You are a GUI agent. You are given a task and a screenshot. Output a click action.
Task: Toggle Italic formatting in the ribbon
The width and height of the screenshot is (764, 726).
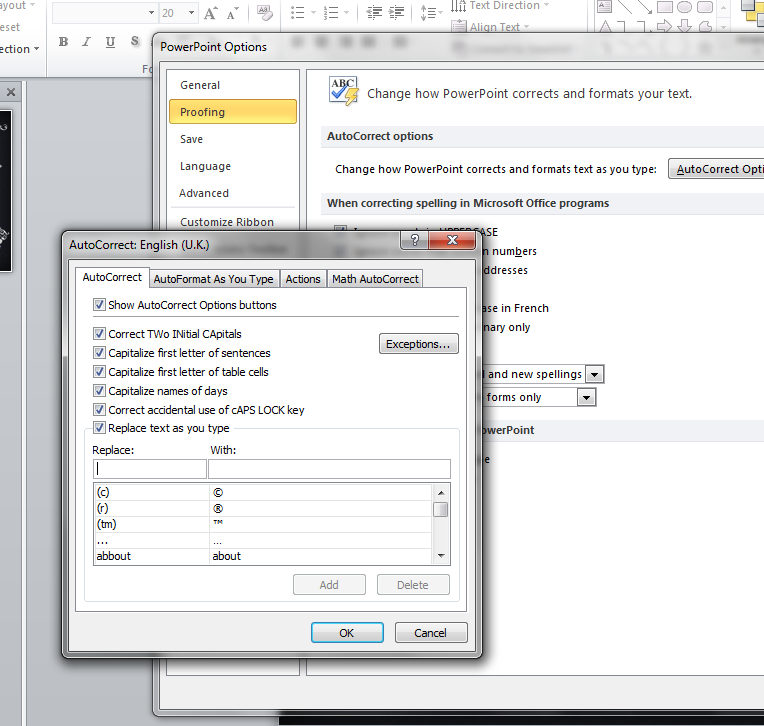[x=86, y=42]
